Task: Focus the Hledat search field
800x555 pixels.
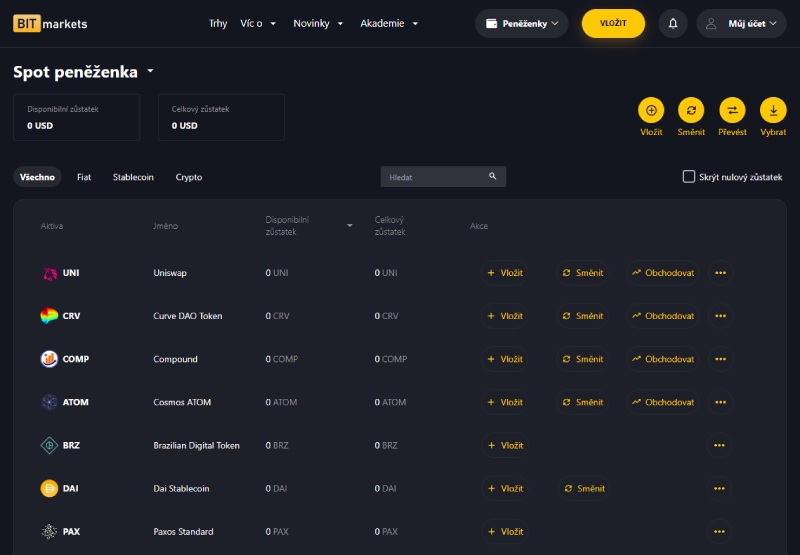Action: [x=443, y=176]
